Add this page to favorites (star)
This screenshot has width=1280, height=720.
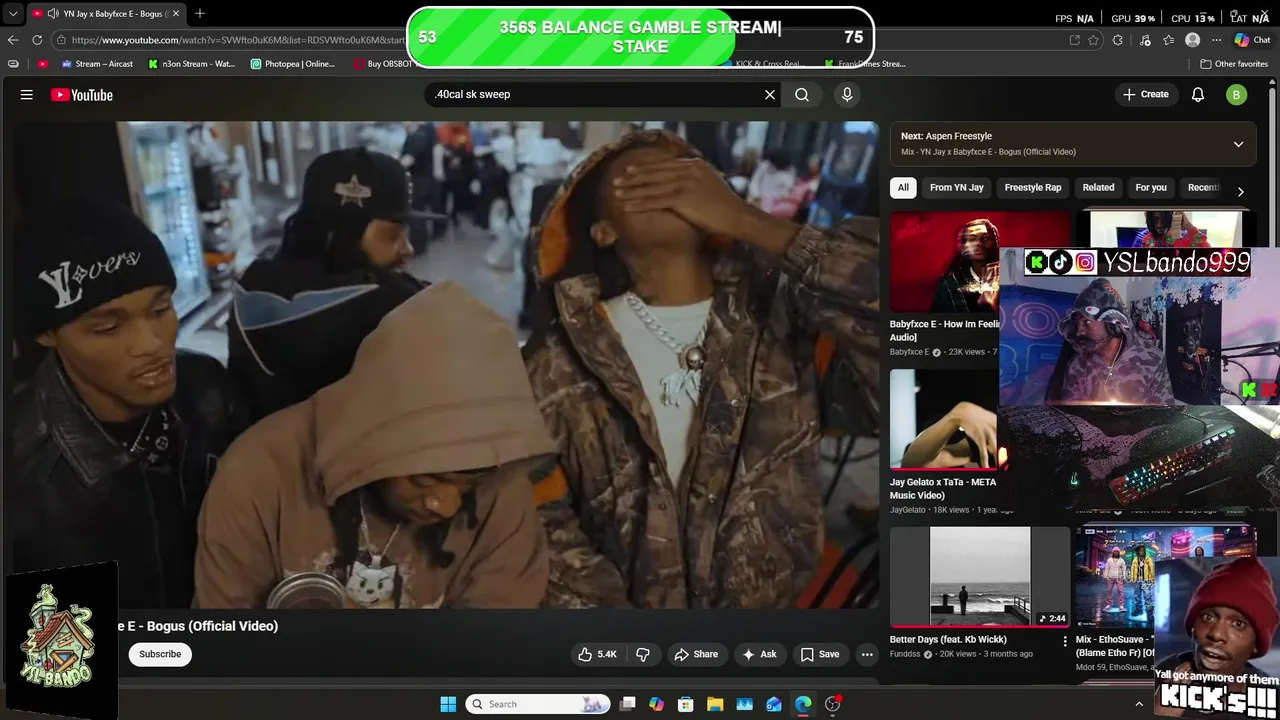click(1094, 40)
